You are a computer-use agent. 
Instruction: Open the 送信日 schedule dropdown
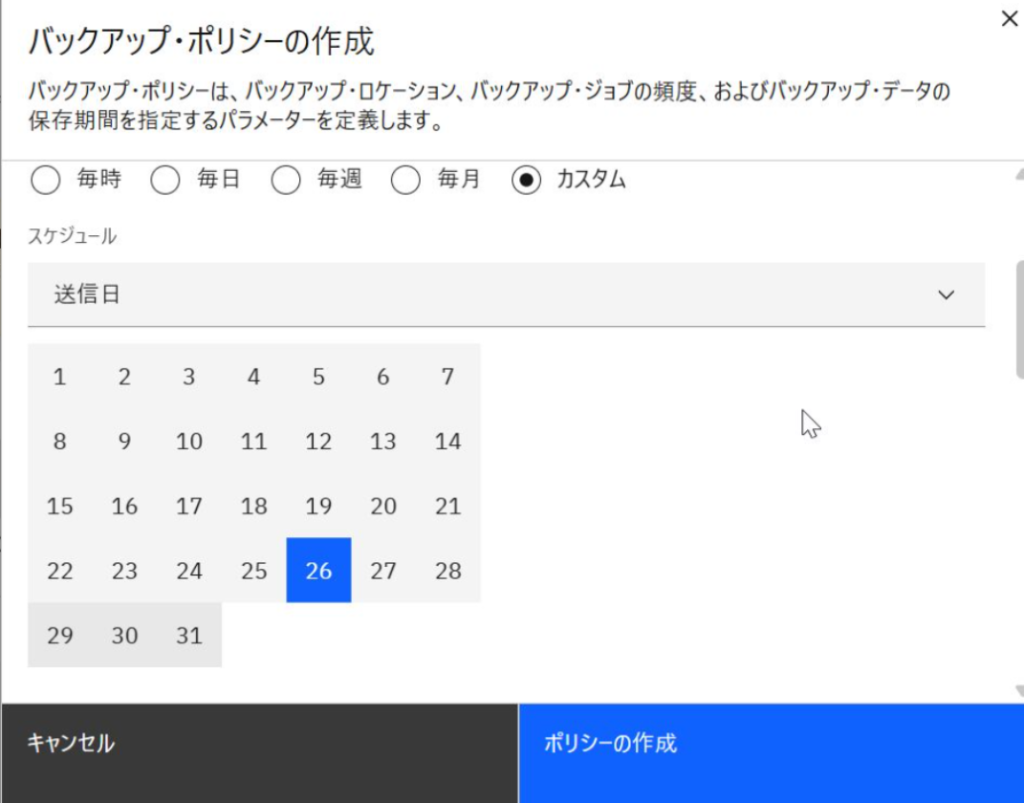tap(506, 294)
